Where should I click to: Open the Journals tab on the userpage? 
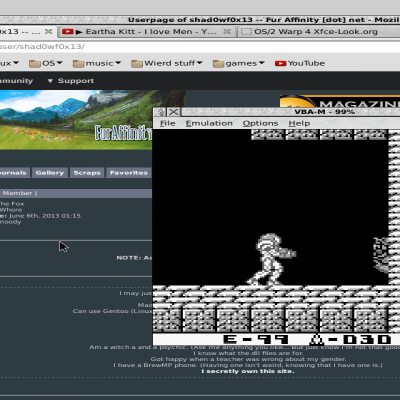point(14,173)
